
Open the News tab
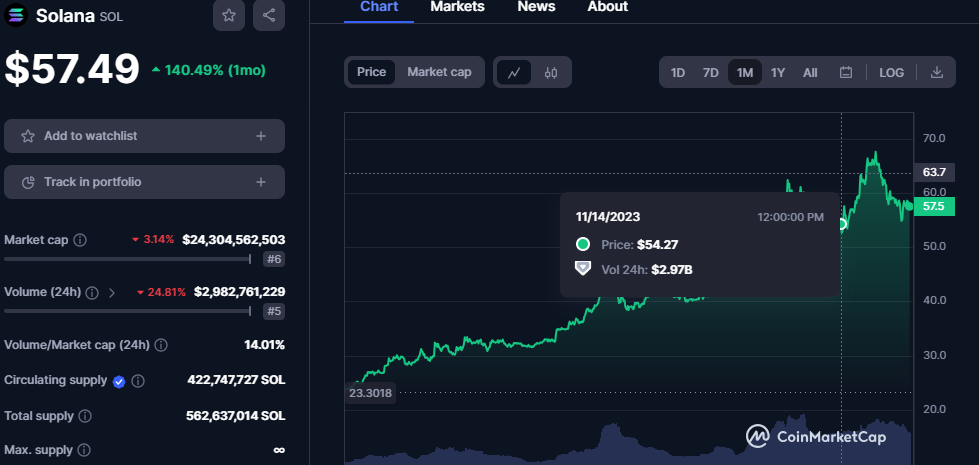536,7
